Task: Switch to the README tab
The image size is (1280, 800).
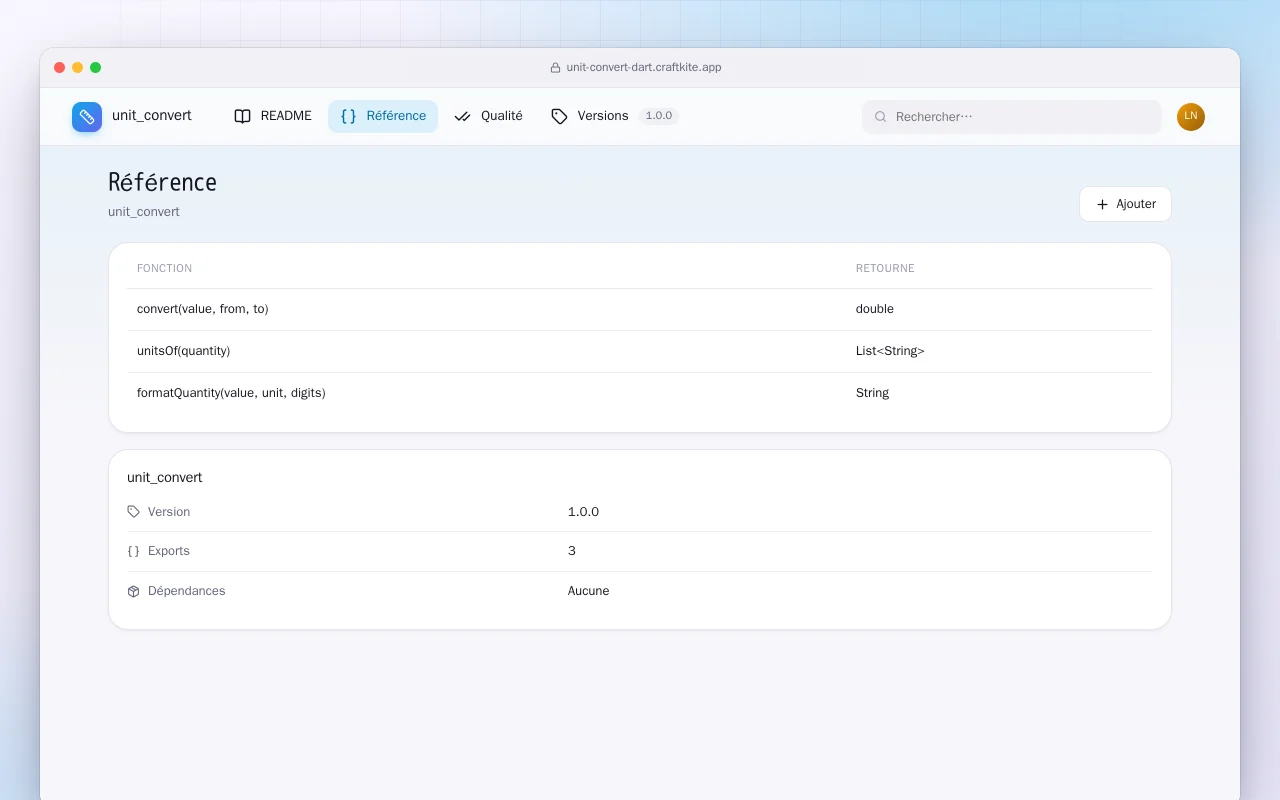Action: point(273,116)
